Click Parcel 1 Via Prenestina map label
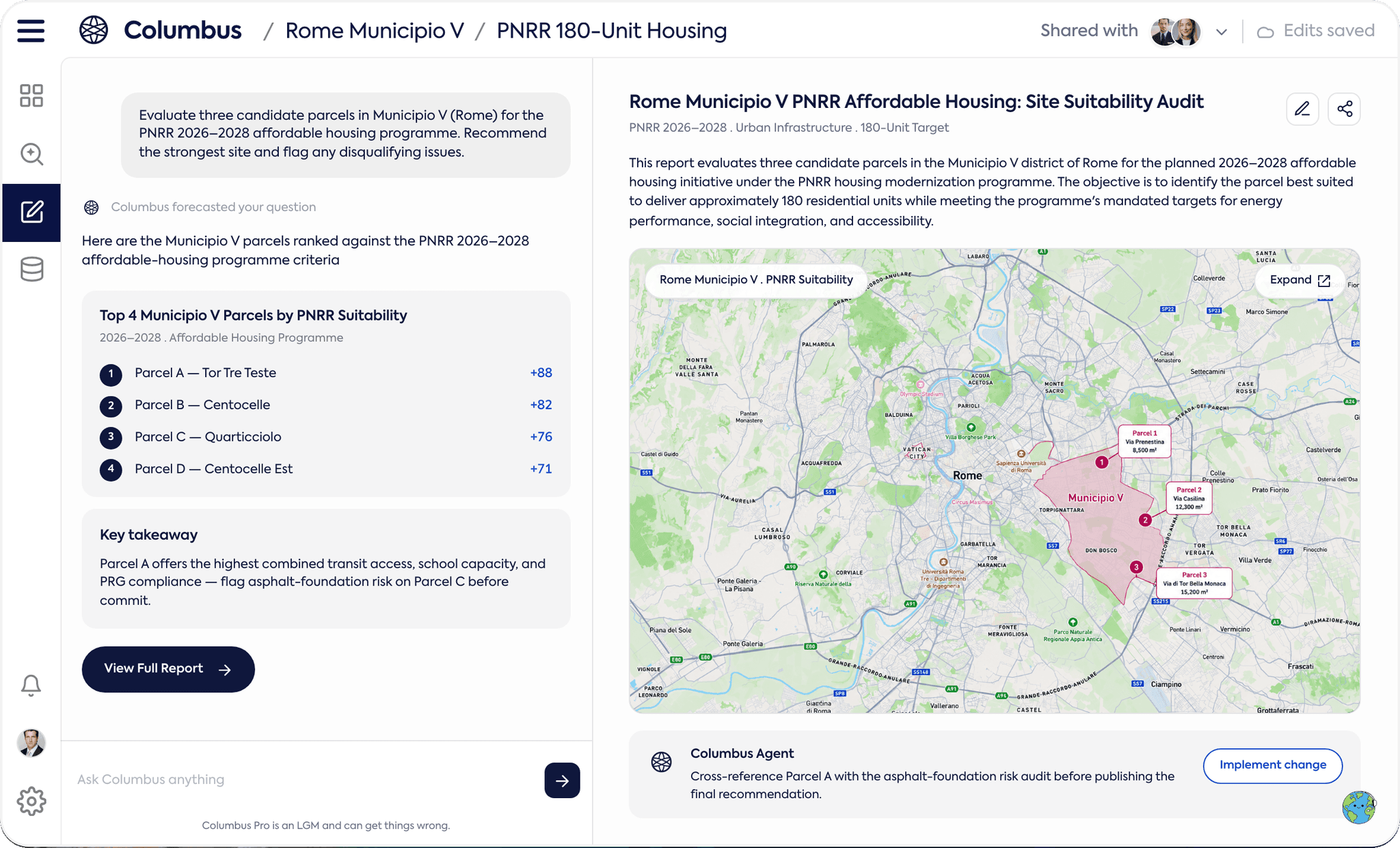1400x848 pixels. click(x=1144, y=441)
